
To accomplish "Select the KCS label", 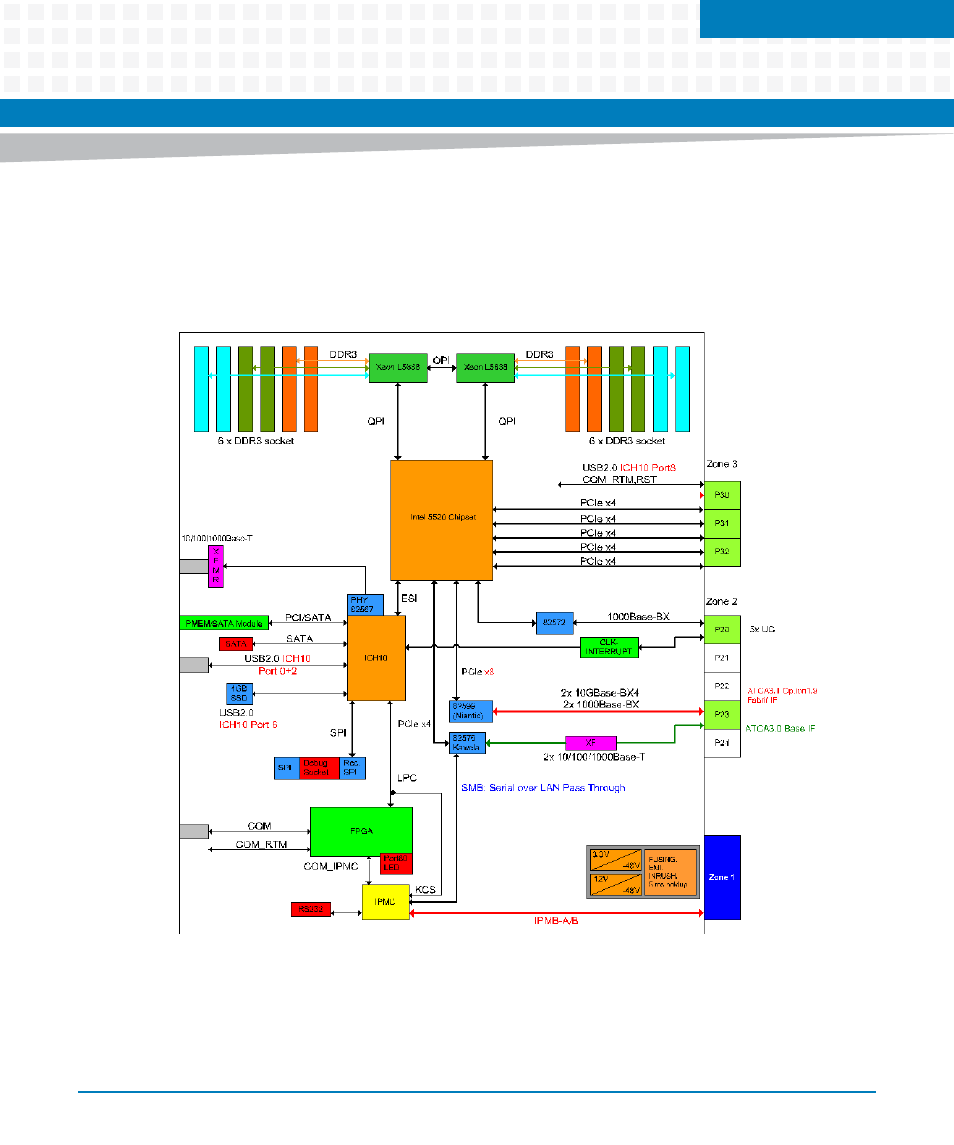I will point(425,889).
